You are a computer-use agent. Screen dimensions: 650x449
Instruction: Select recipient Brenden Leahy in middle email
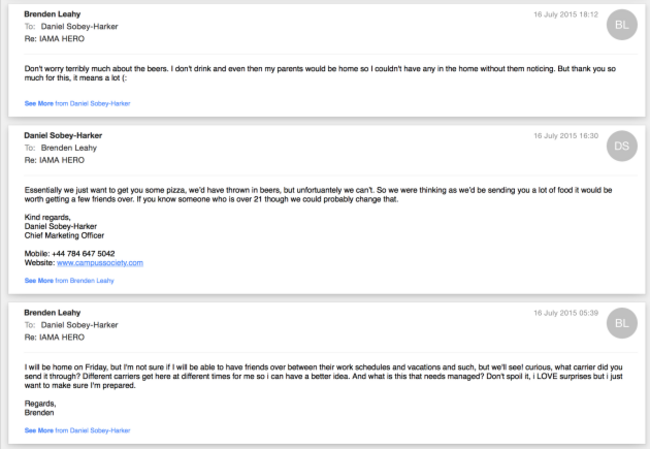[69, 148]
